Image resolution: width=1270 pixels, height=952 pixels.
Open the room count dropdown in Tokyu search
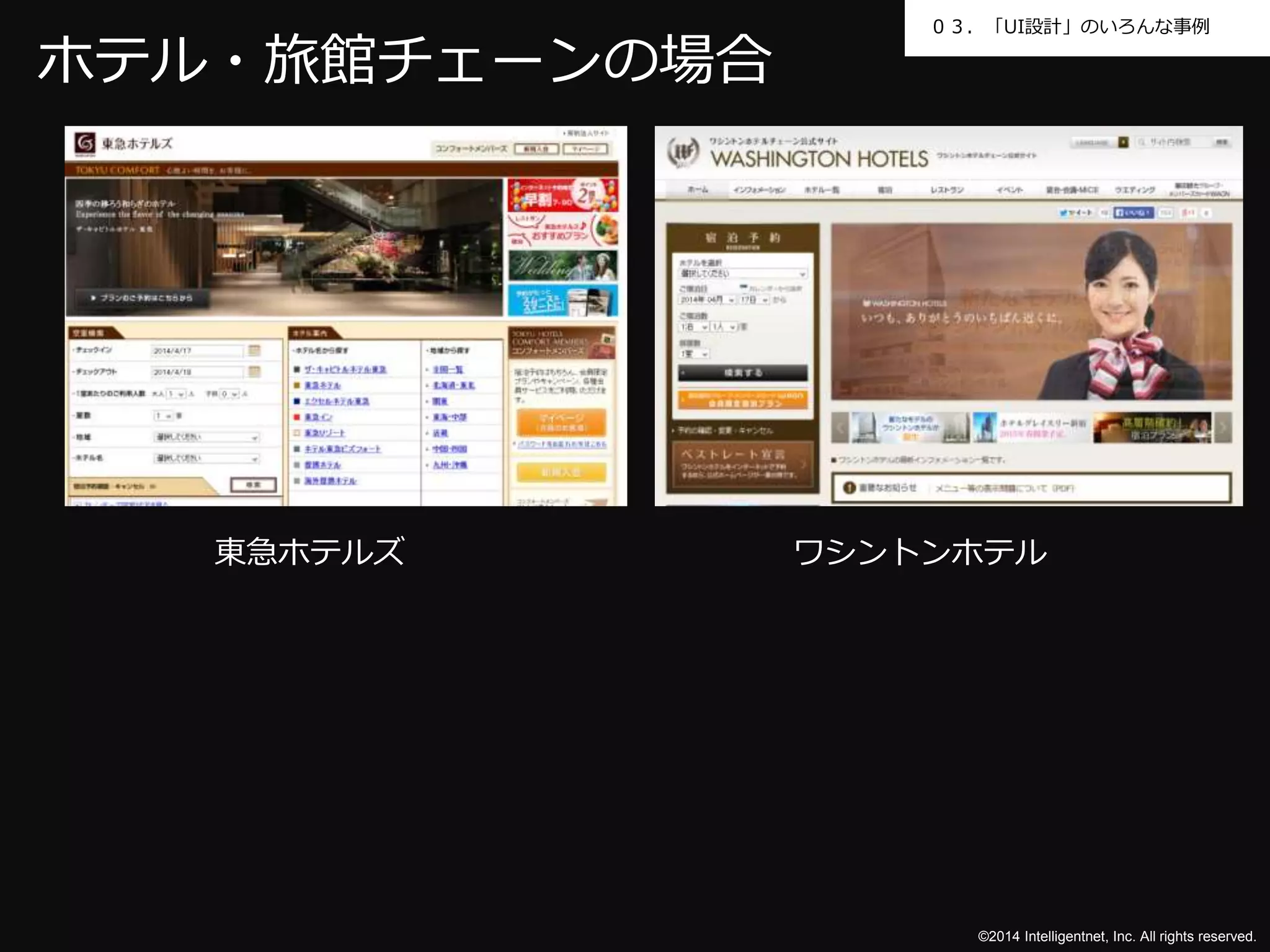(x=164, y=416)
